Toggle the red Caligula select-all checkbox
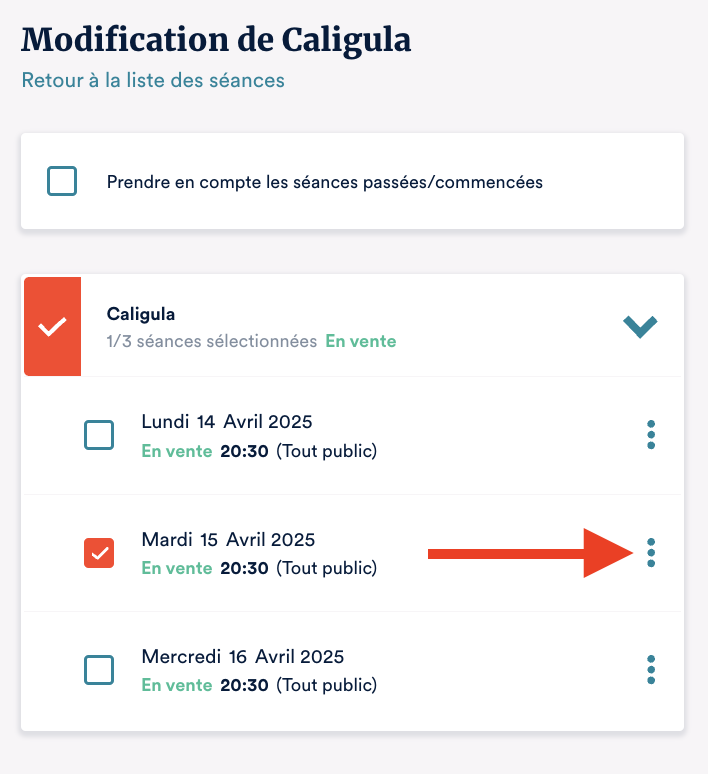 52,326
